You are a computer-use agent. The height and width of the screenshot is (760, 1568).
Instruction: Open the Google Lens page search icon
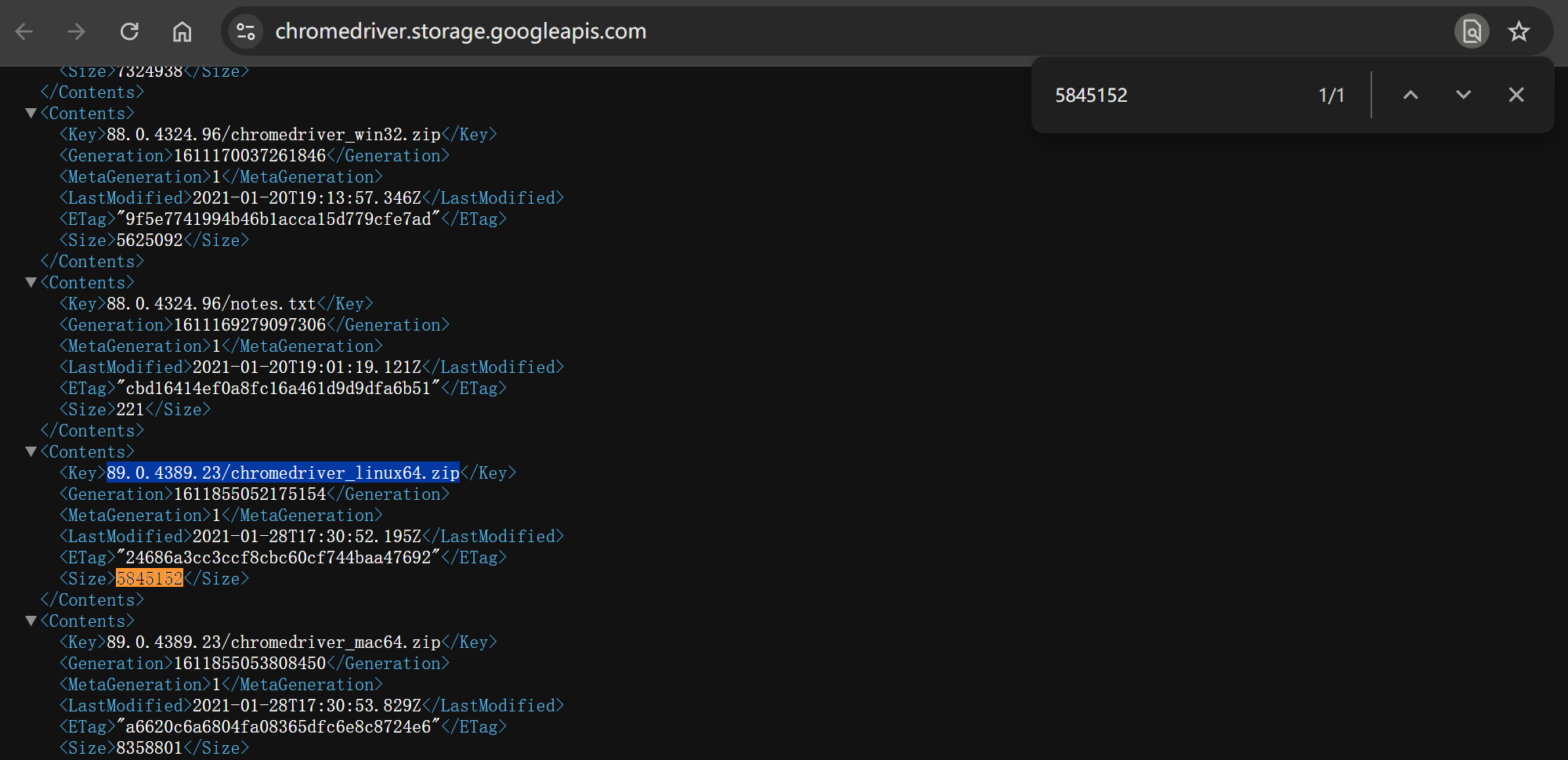[1472, 31]
